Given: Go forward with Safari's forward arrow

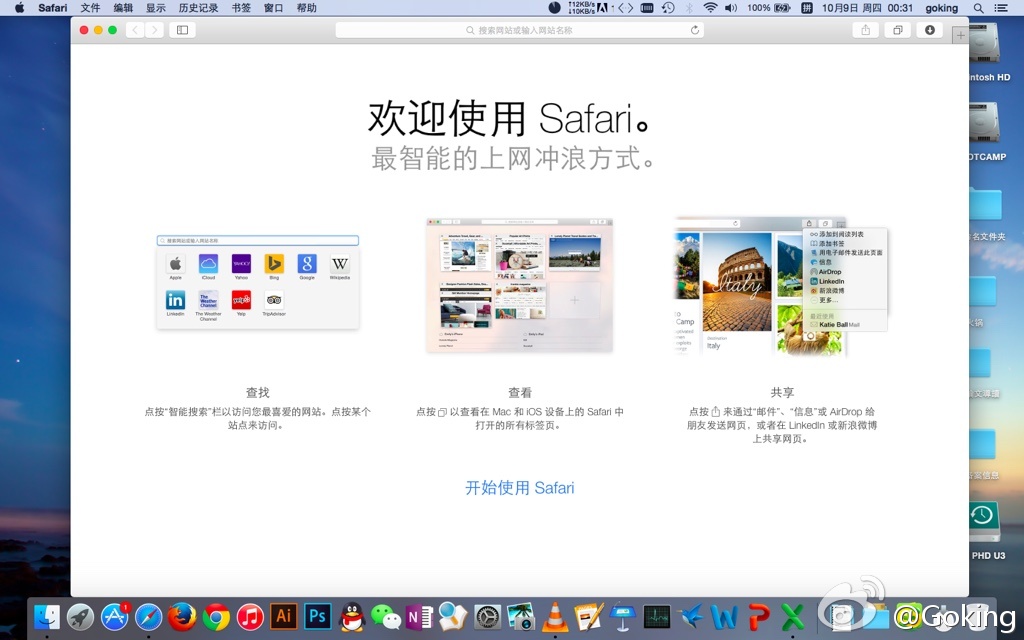Looking at the screenshot, I should click(154, 30).
